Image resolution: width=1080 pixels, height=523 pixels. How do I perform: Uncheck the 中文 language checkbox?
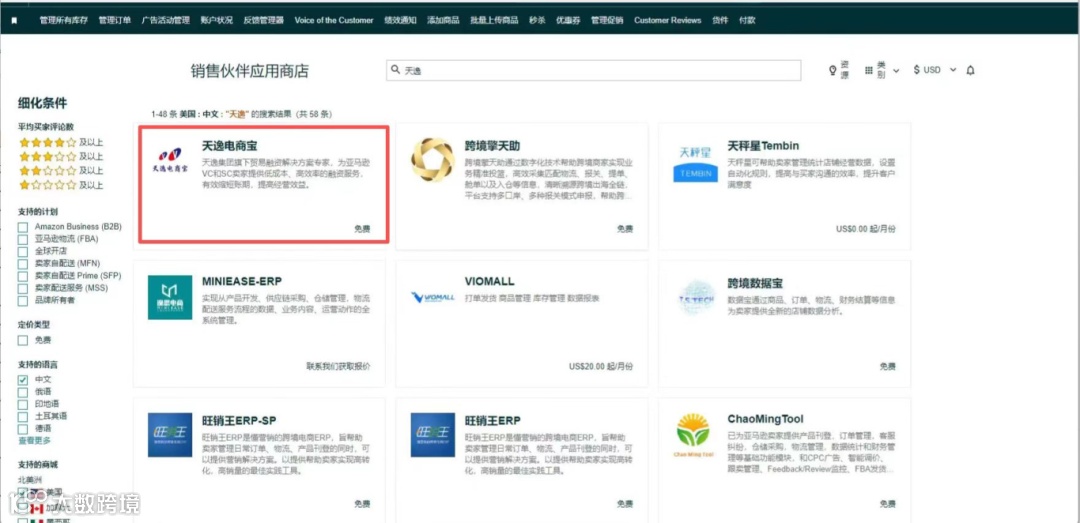click(23, 380)
